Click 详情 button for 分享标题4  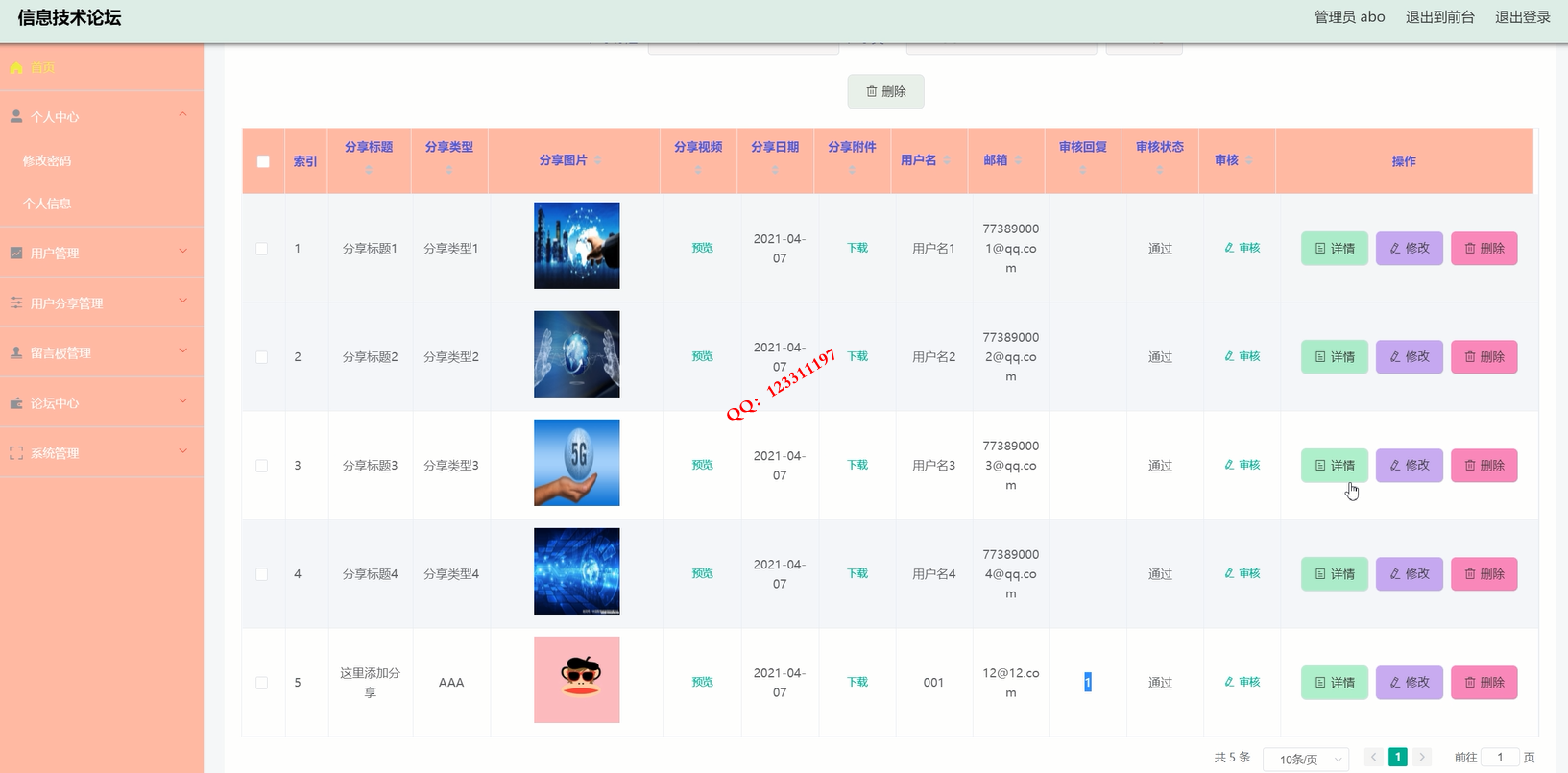pos(1335,574)
